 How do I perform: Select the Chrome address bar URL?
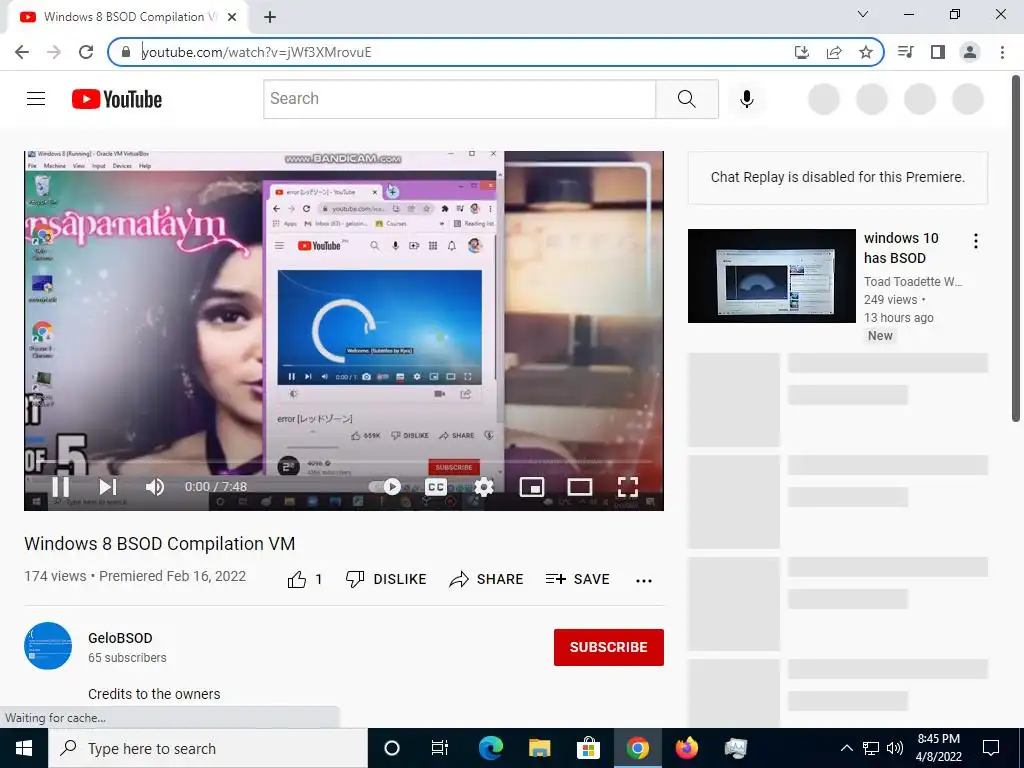pos(257,52)
